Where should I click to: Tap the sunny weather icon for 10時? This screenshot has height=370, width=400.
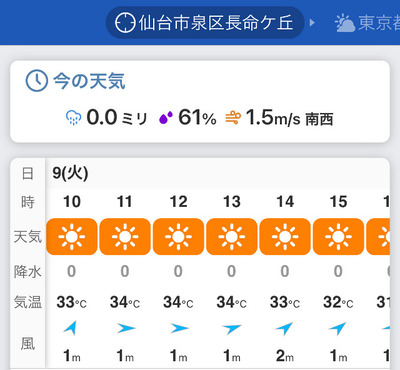coord(72,237)
